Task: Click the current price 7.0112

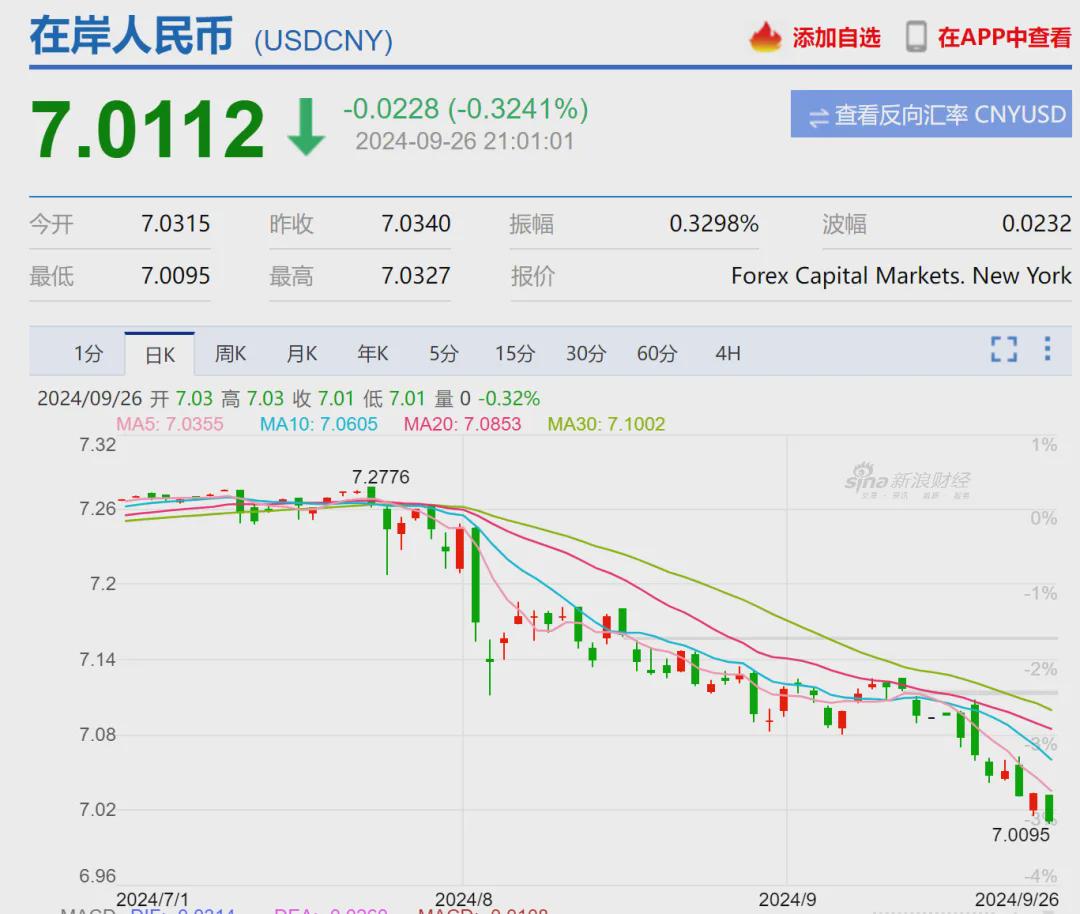Action: [x=147, y=129]
